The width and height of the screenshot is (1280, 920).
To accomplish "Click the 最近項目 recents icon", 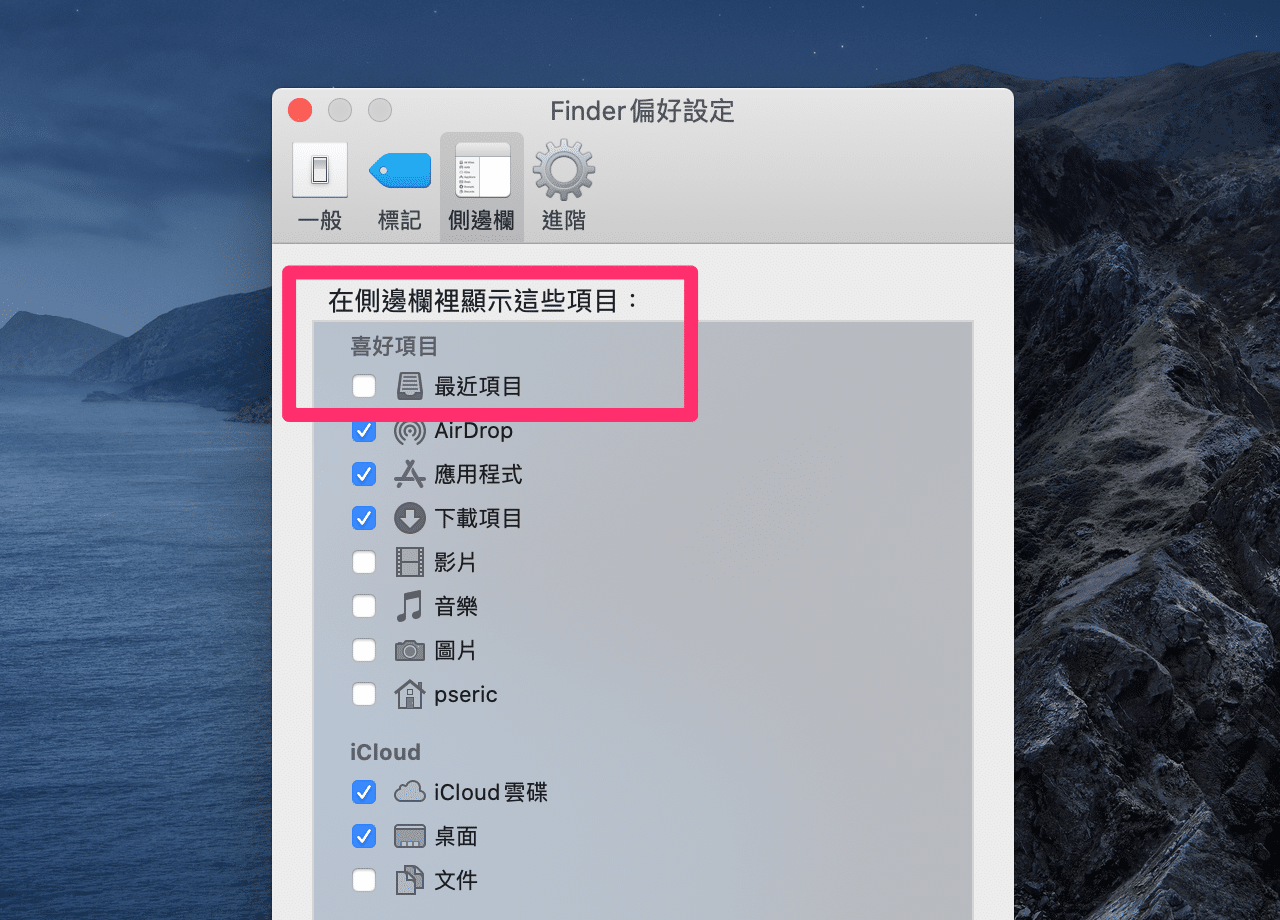I will (x=410, y=386).
